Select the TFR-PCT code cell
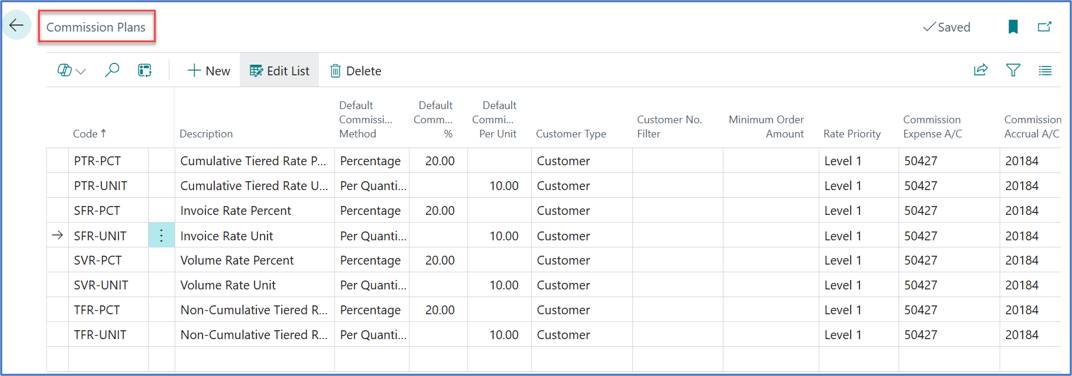Viewport: 1072px width, 376px height. (108, 310)
